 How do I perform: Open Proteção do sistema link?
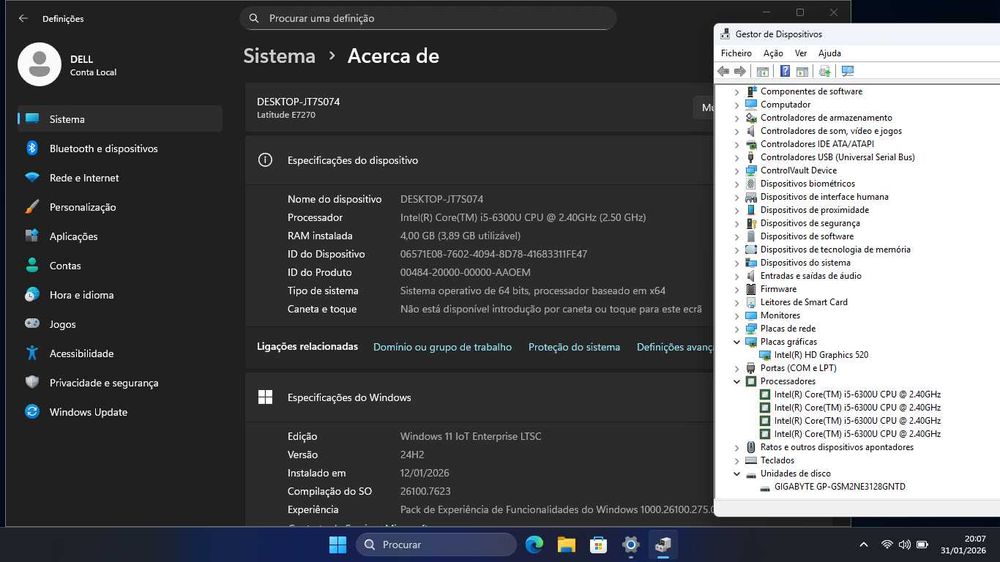coord(574,347)
